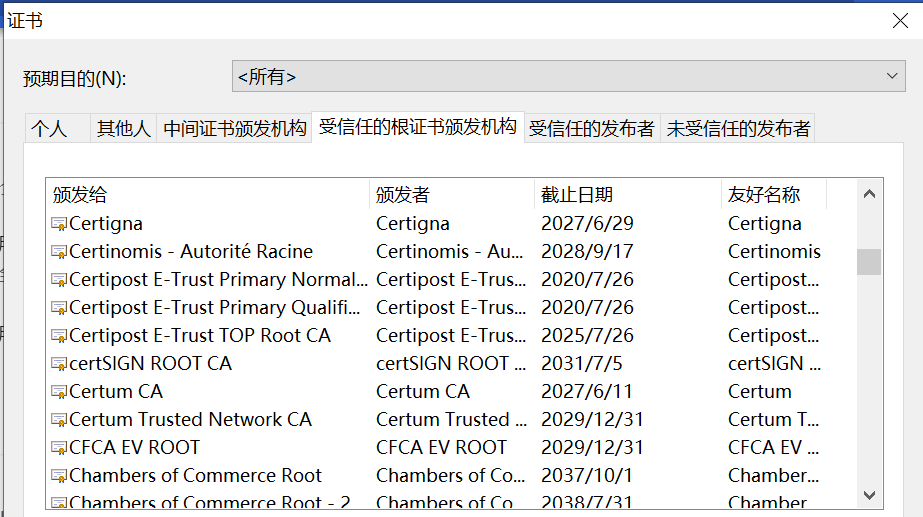Select Certum CA in 颁发给 column
The image size is (923, 517).
point(116,392)
